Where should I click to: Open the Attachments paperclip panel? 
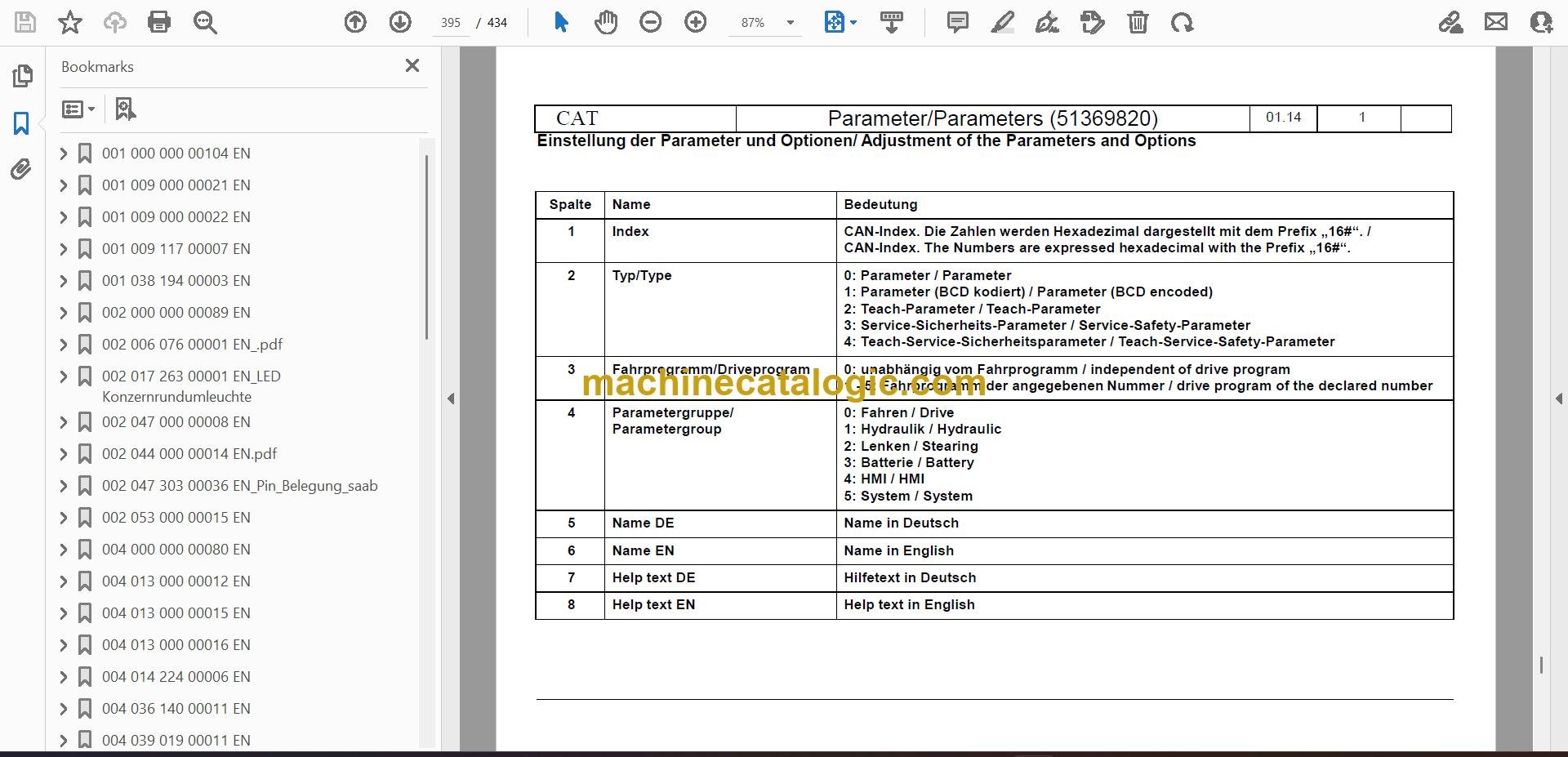22,170
